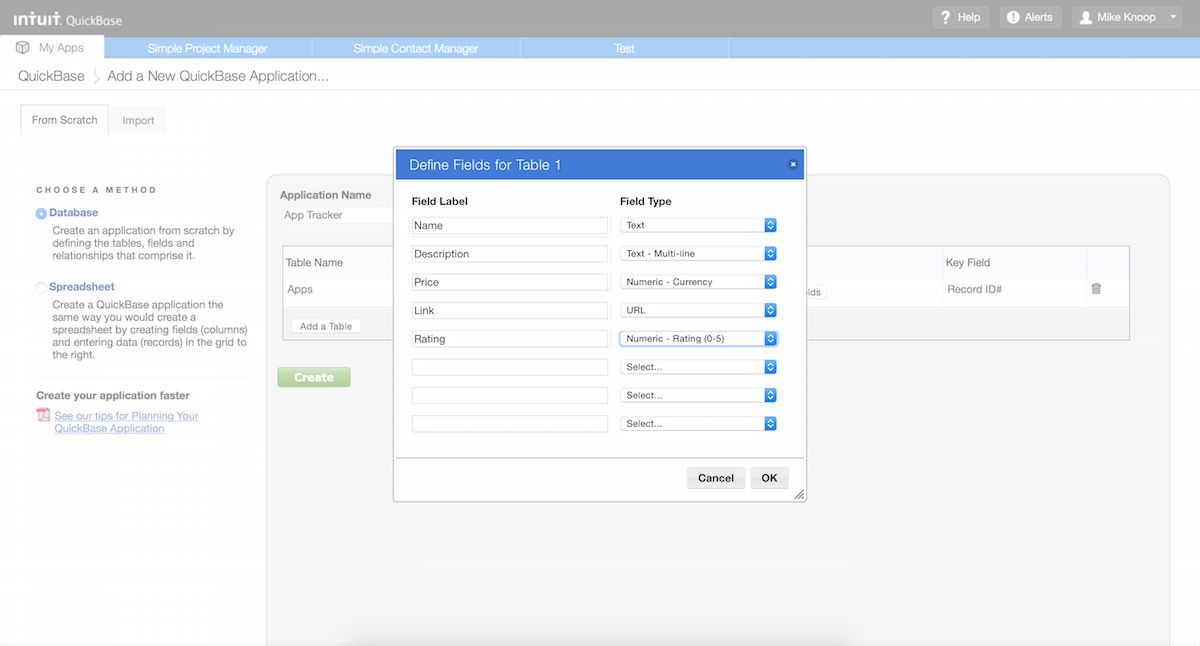The width and height of the screenshot is (1200, 646).
Task: Close the Define Fields dialog with X
Action: tap(793, 164)
